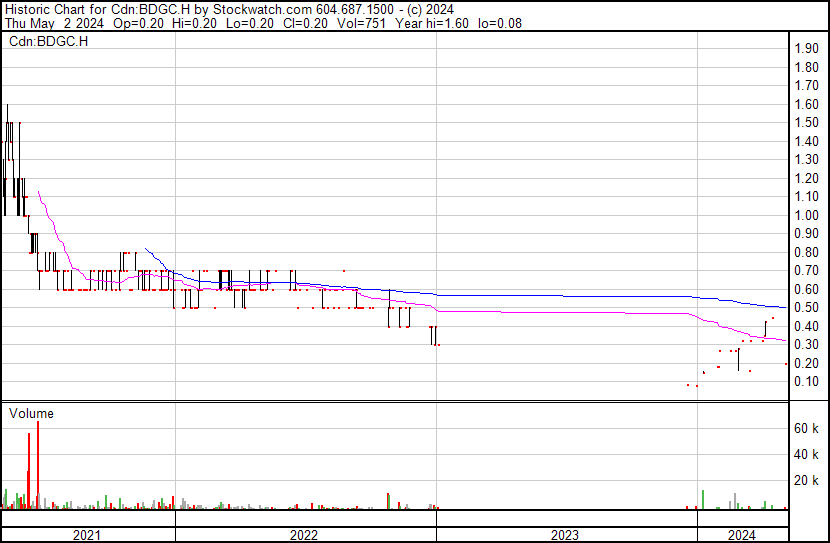Screen dimensions: 830x543
Task: Click the tall green volume bar in early 2024
Action: point(703,499)
